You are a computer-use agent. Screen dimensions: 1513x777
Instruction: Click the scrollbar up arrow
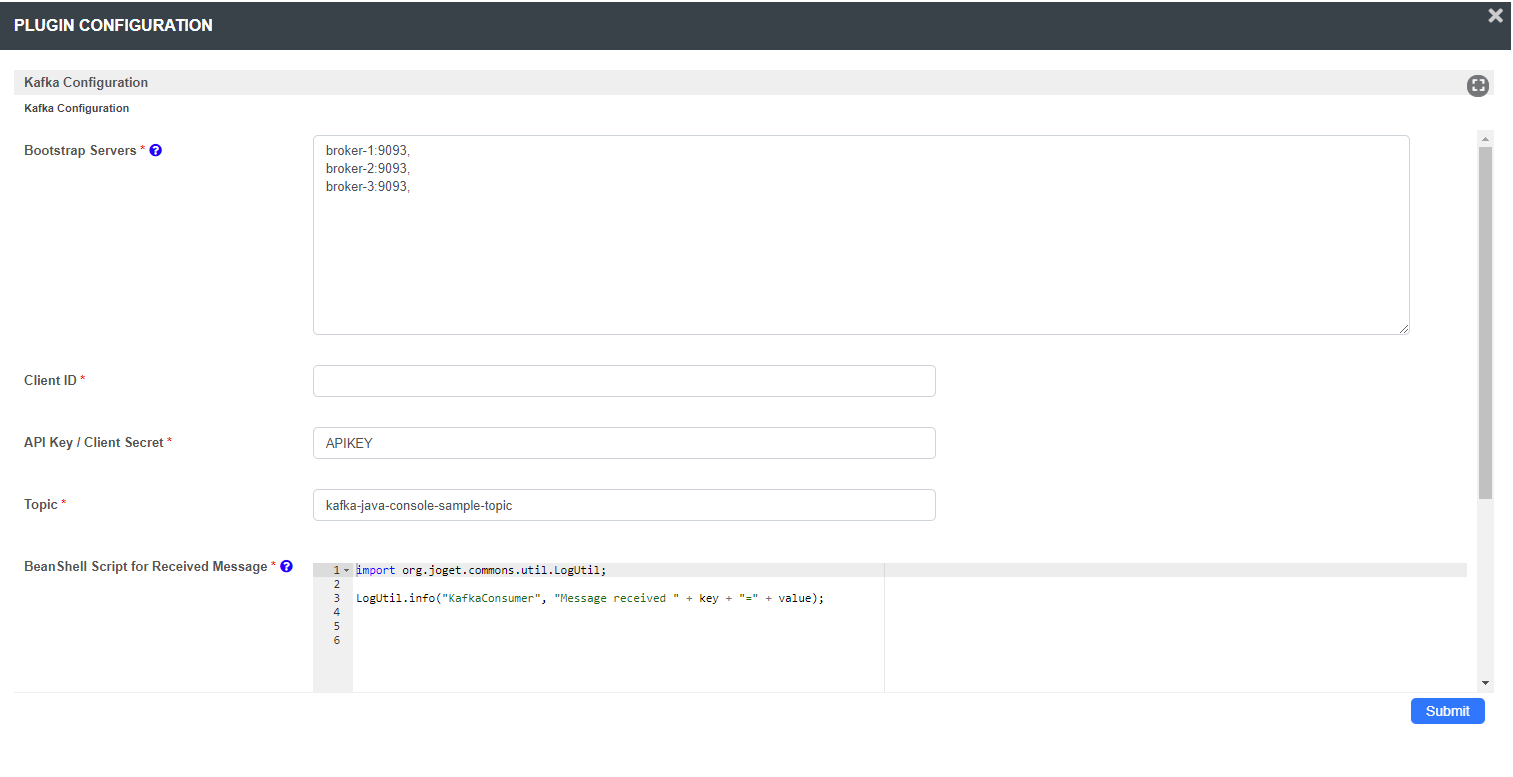point(1485,138)
